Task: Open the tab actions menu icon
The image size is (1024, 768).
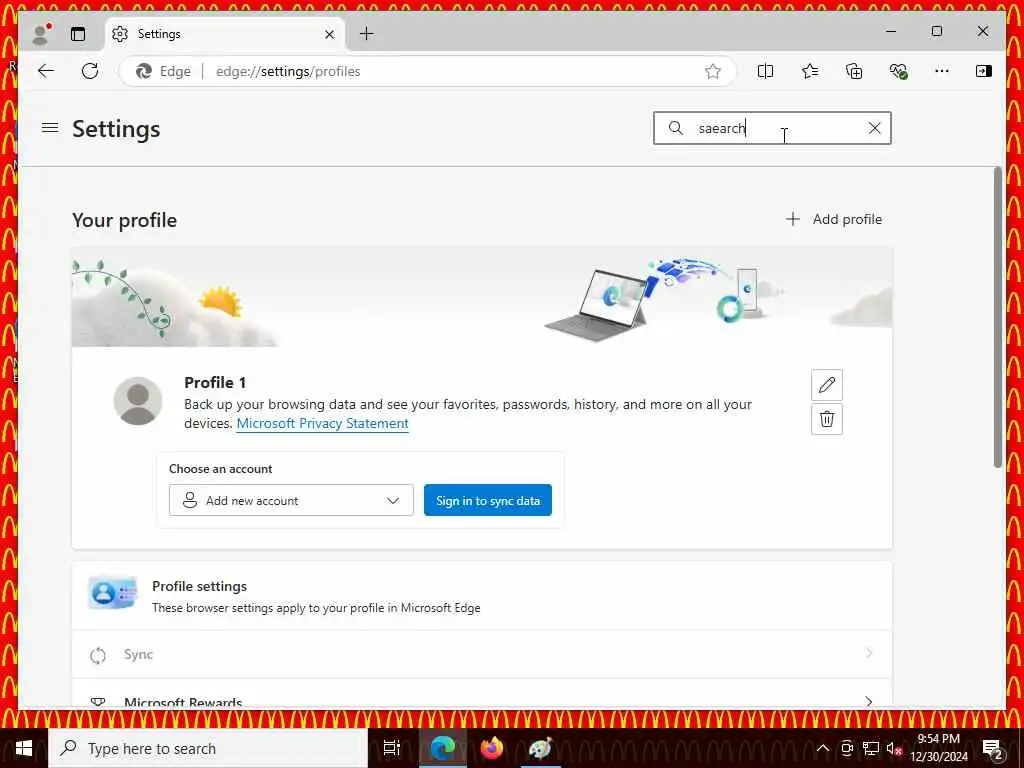Action: click(78, 34)
